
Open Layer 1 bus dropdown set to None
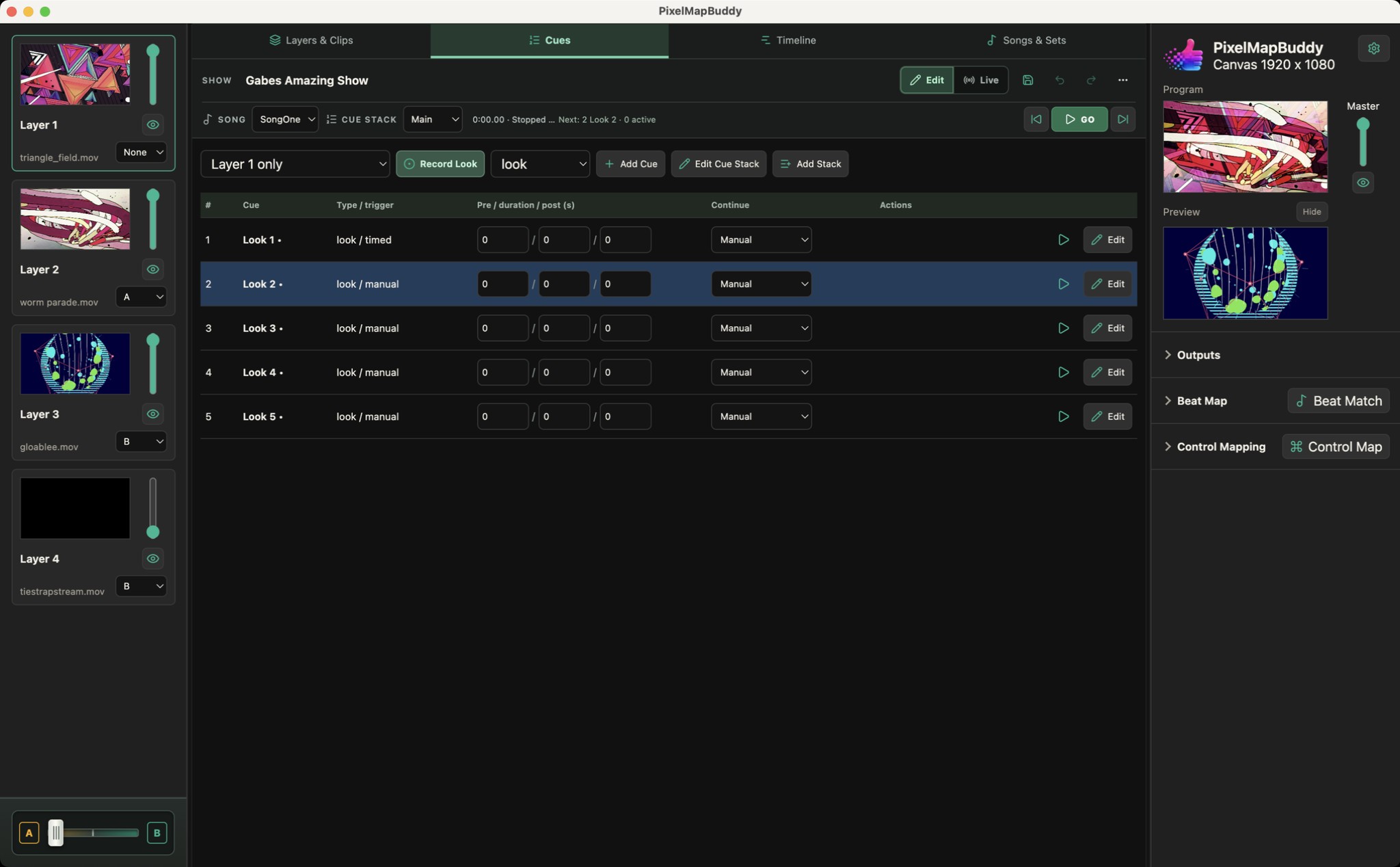click(141, 152)
